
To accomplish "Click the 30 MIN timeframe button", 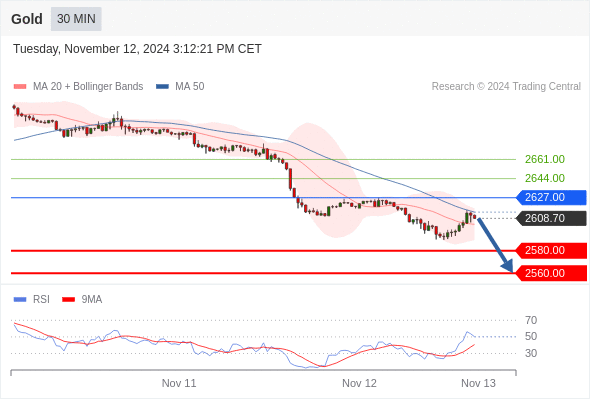I will [76, 19].
